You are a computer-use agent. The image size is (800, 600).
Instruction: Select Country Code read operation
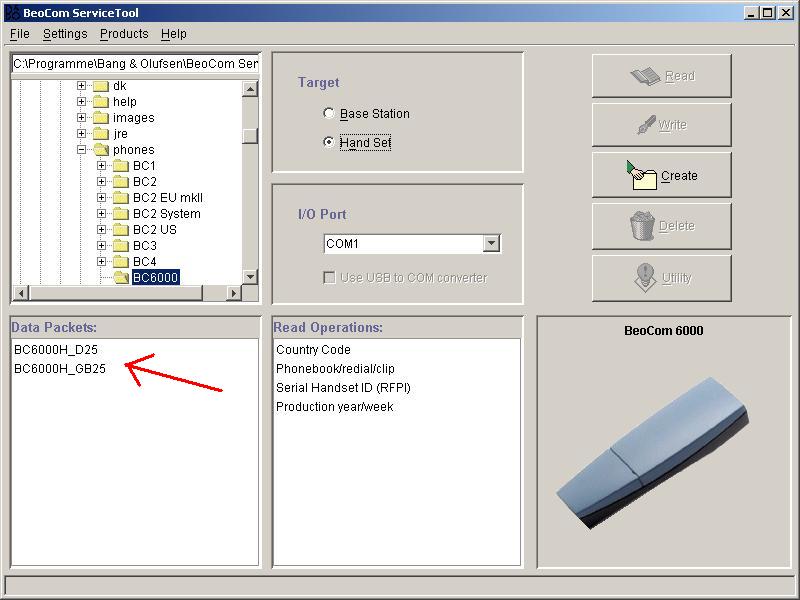pyautogui.click(x=313, y=349)
